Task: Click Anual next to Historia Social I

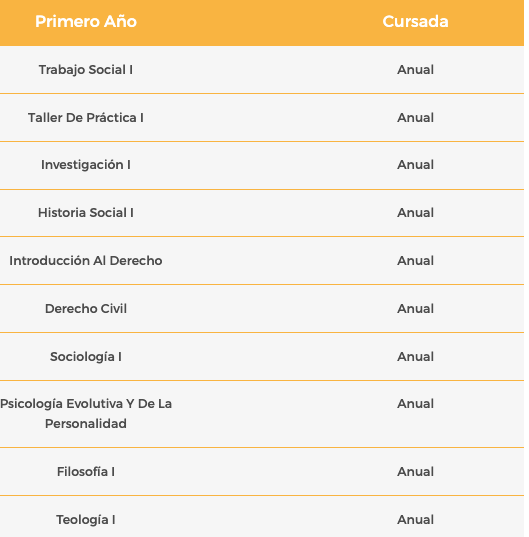Action: tap(415, 213)
